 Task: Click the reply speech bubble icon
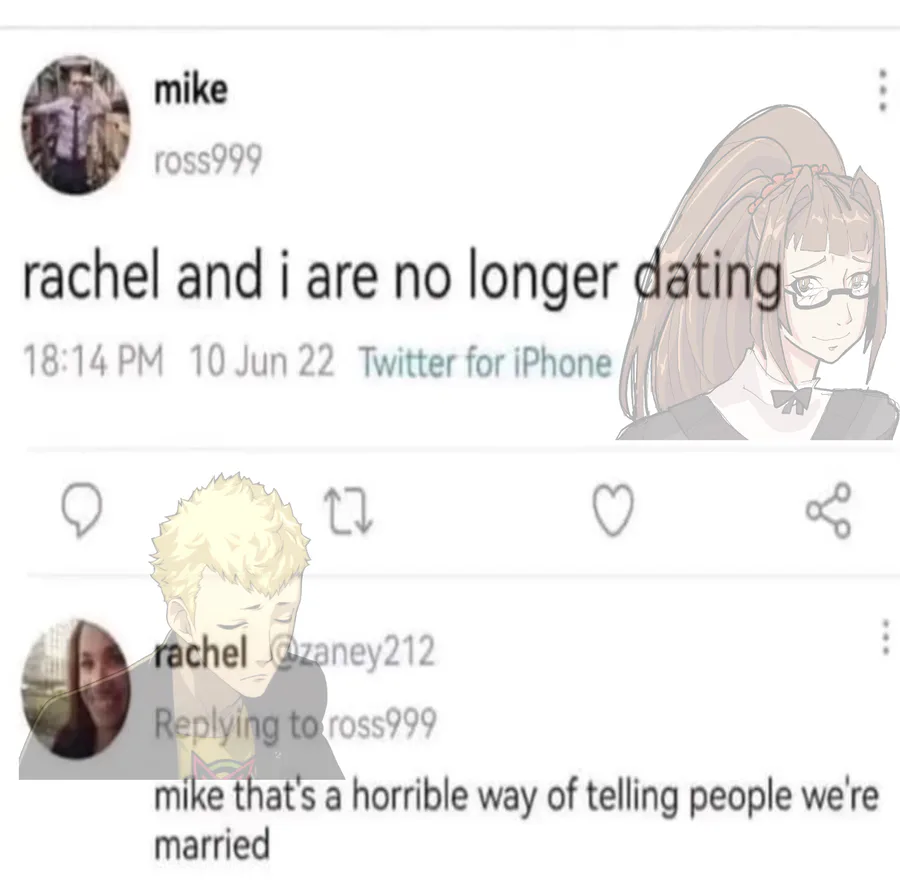[x=82, y=510]
